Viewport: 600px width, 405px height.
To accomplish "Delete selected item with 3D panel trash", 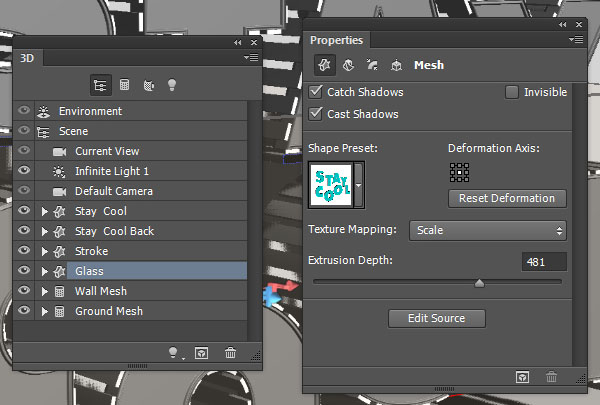I will [230, 353].
